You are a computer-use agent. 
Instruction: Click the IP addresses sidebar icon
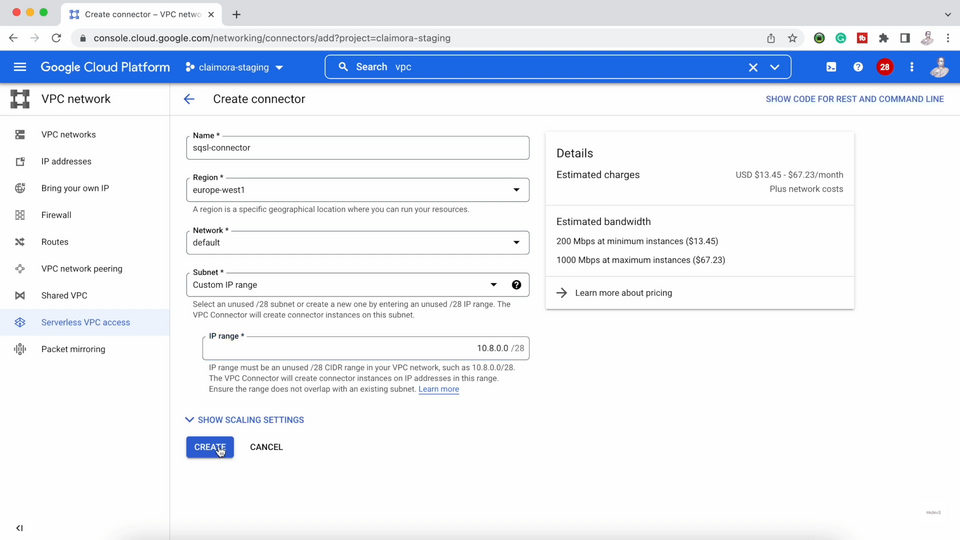(20, 162)
